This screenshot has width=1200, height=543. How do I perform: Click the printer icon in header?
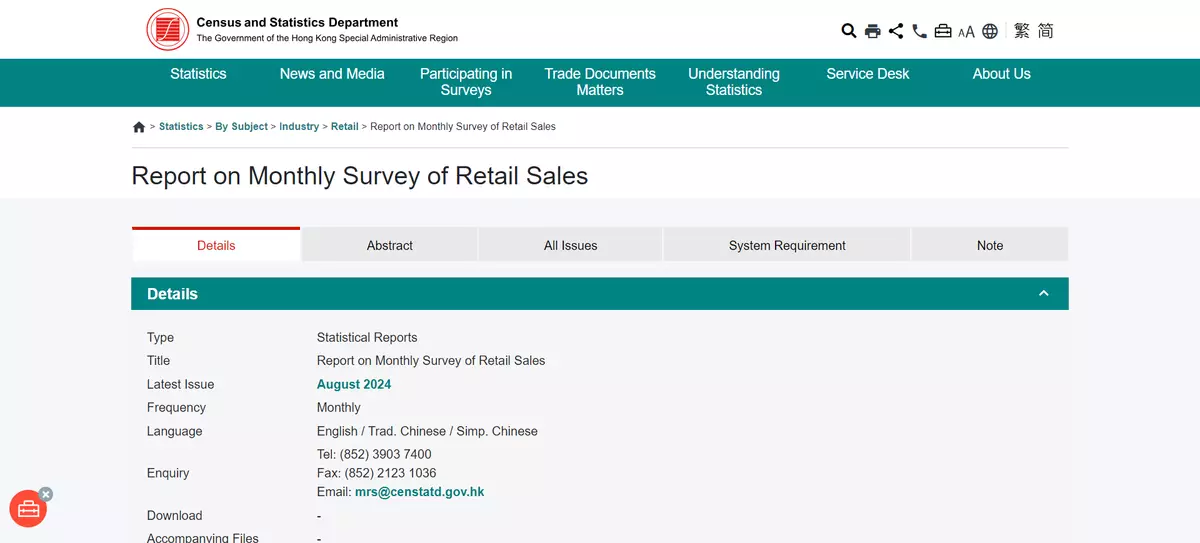(x=872, y=31)
